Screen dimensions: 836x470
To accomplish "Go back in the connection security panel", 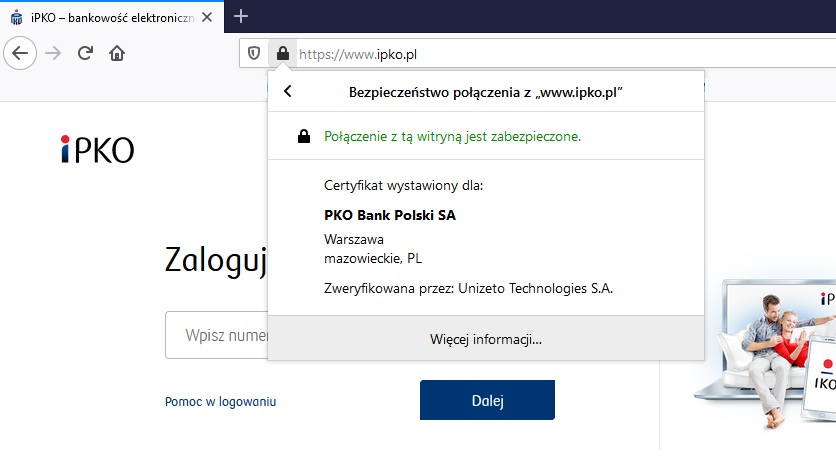I will coord(288,92).
